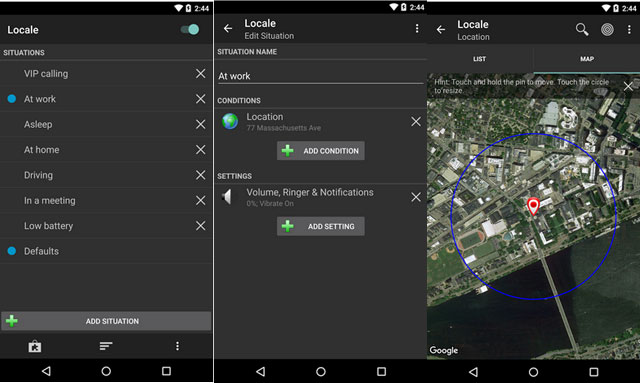Android back button on Location map screen

pos(473,372)
